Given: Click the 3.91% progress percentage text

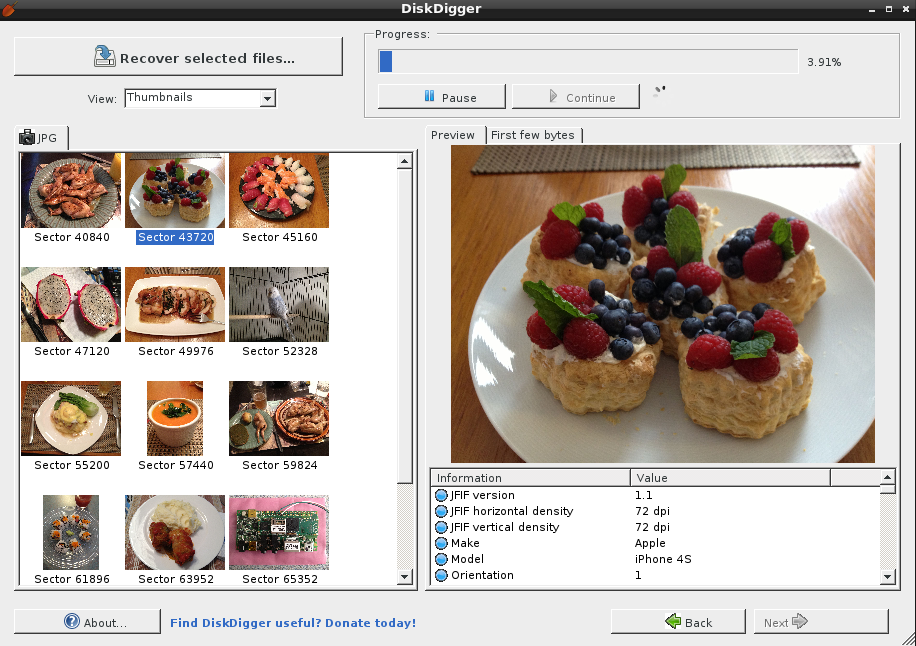Looking at the screenshot, I should (x=824, y=62).
